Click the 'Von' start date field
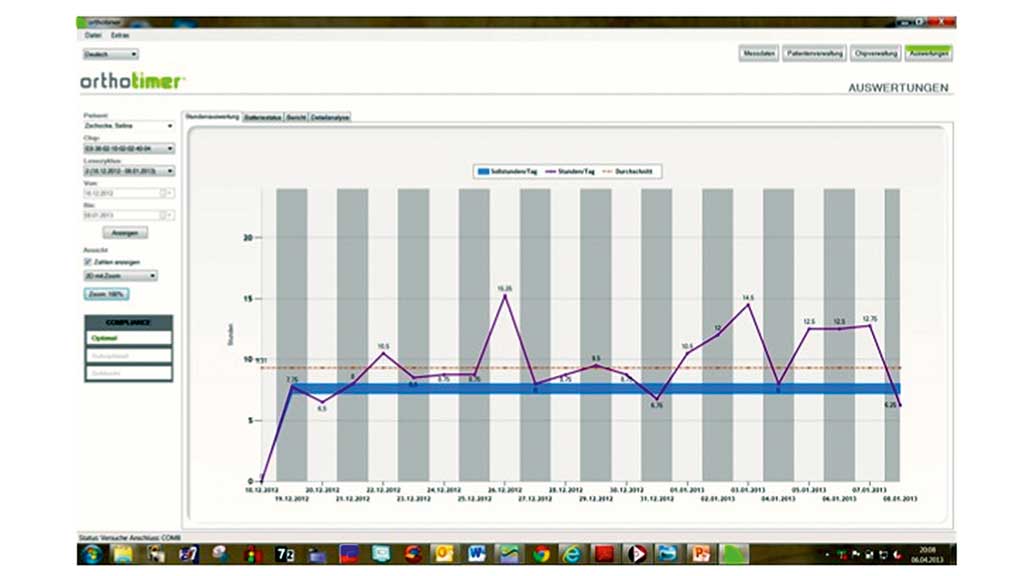Screen dimensions: 1024x576 (120, 192)
